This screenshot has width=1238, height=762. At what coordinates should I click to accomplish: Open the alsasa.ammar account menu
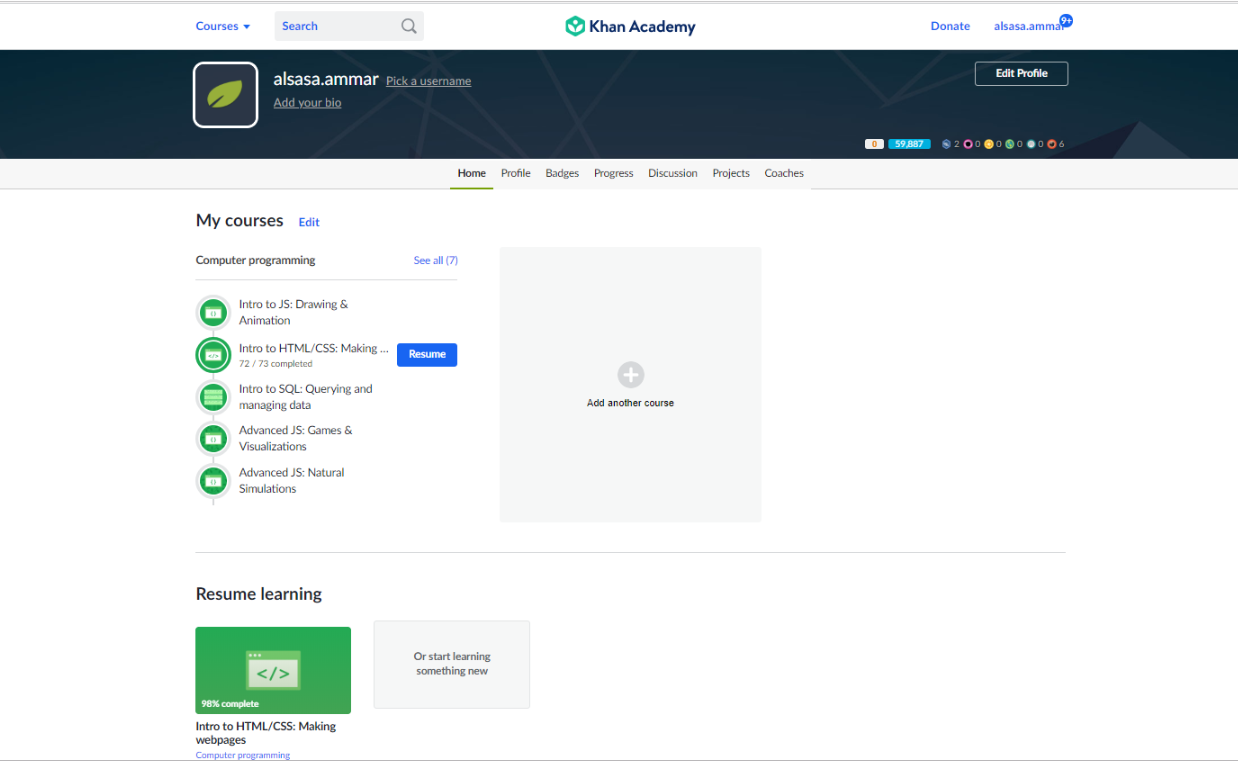[1027, 26]
